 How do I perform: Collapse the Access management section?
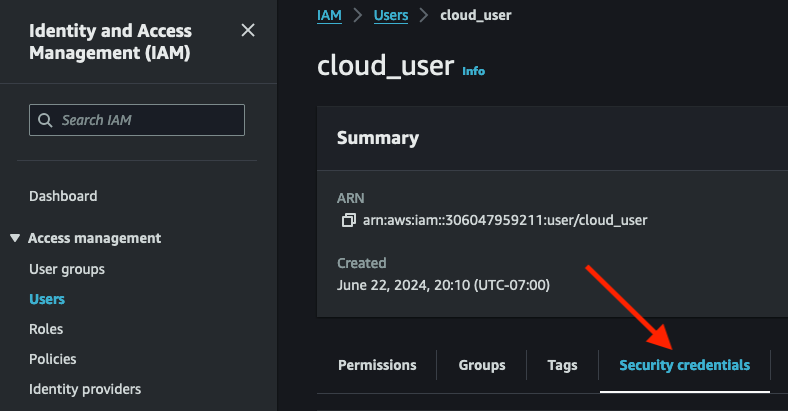15,238
